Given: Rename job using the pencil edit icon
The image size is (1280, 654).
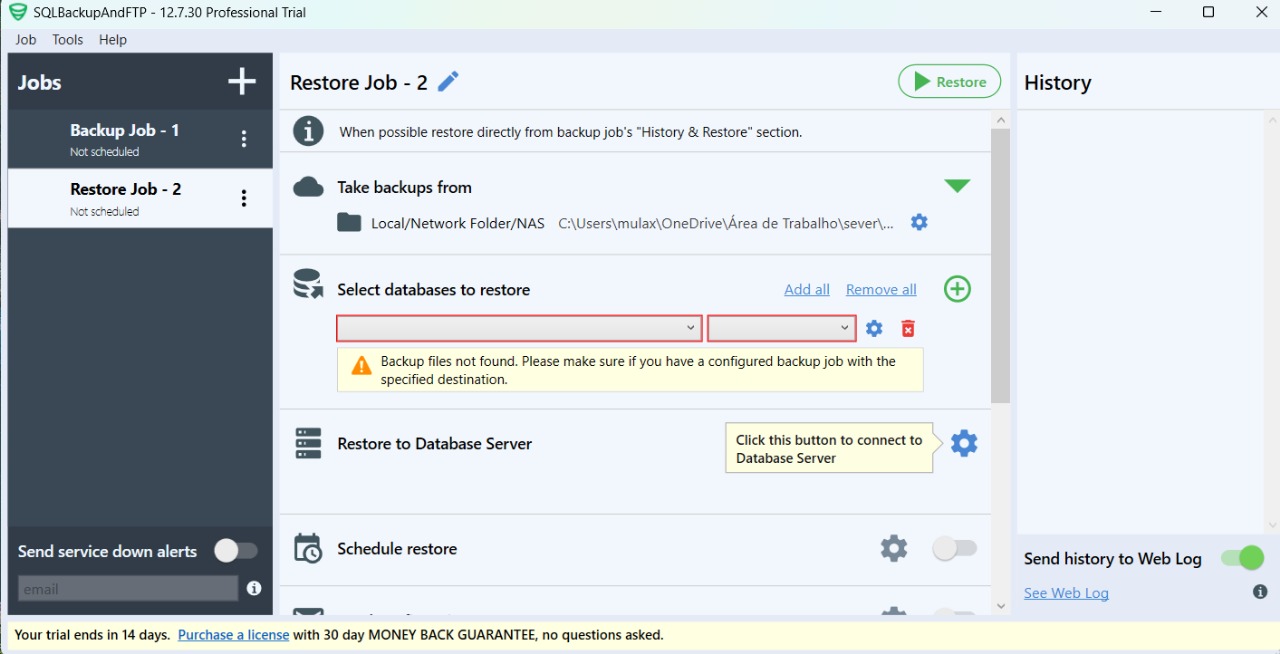Looking at the screenshot, I should tap(448, 82).
